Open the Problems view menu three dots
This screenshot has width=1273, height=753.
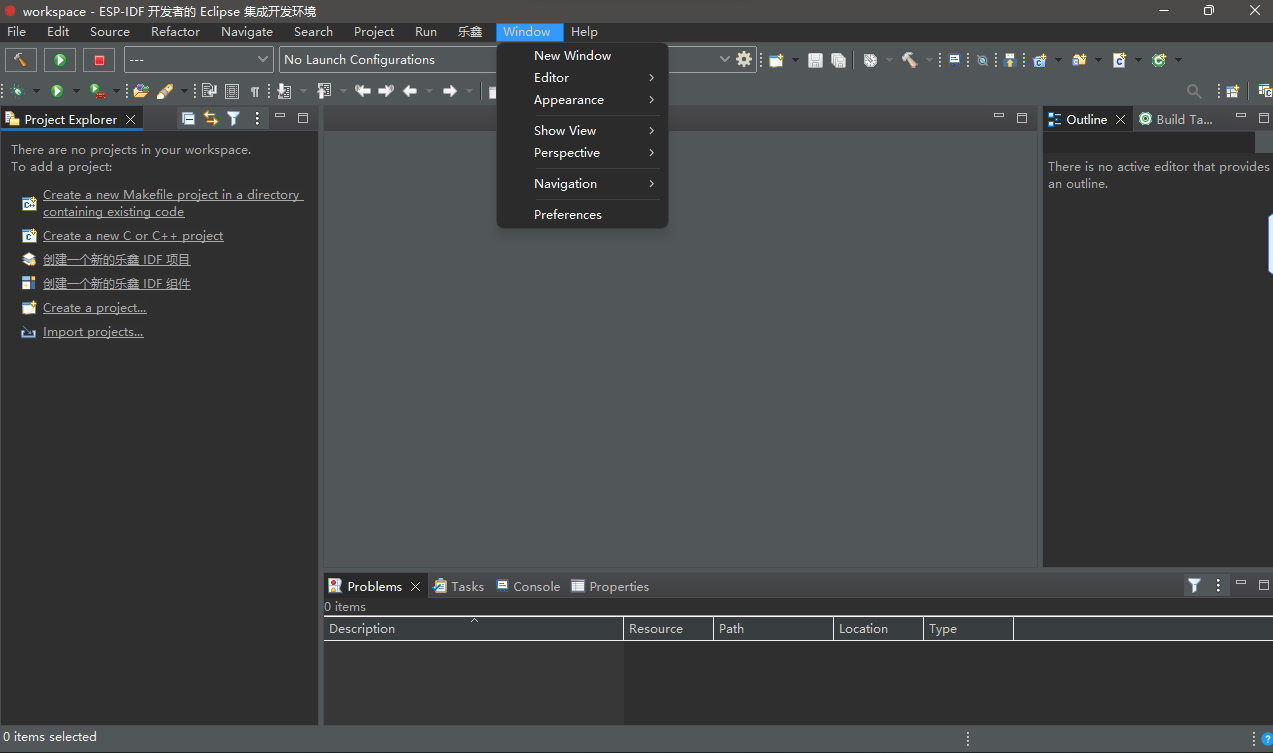tap(1218, 585)
